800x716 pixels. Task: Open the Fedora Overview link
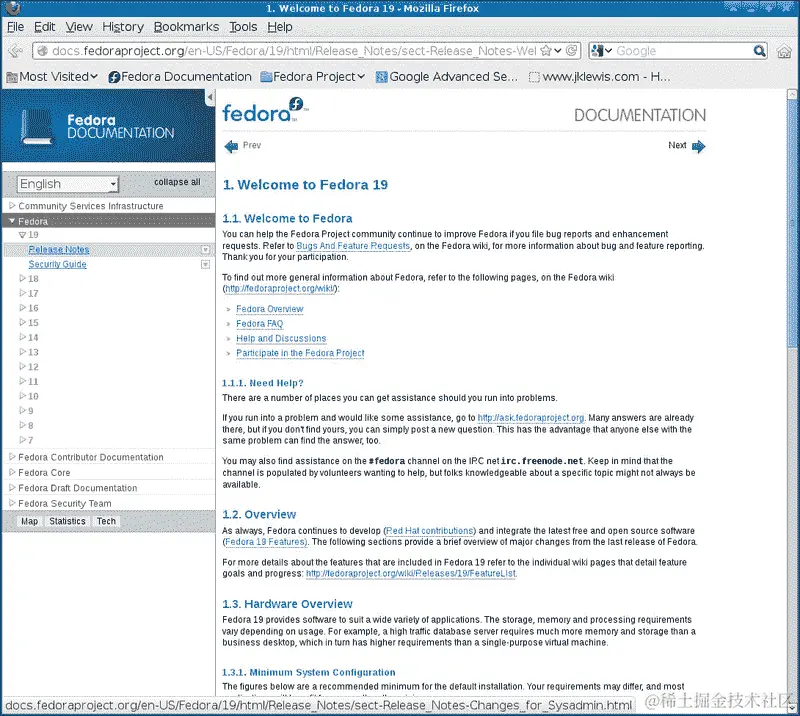(x=270, y=309)
